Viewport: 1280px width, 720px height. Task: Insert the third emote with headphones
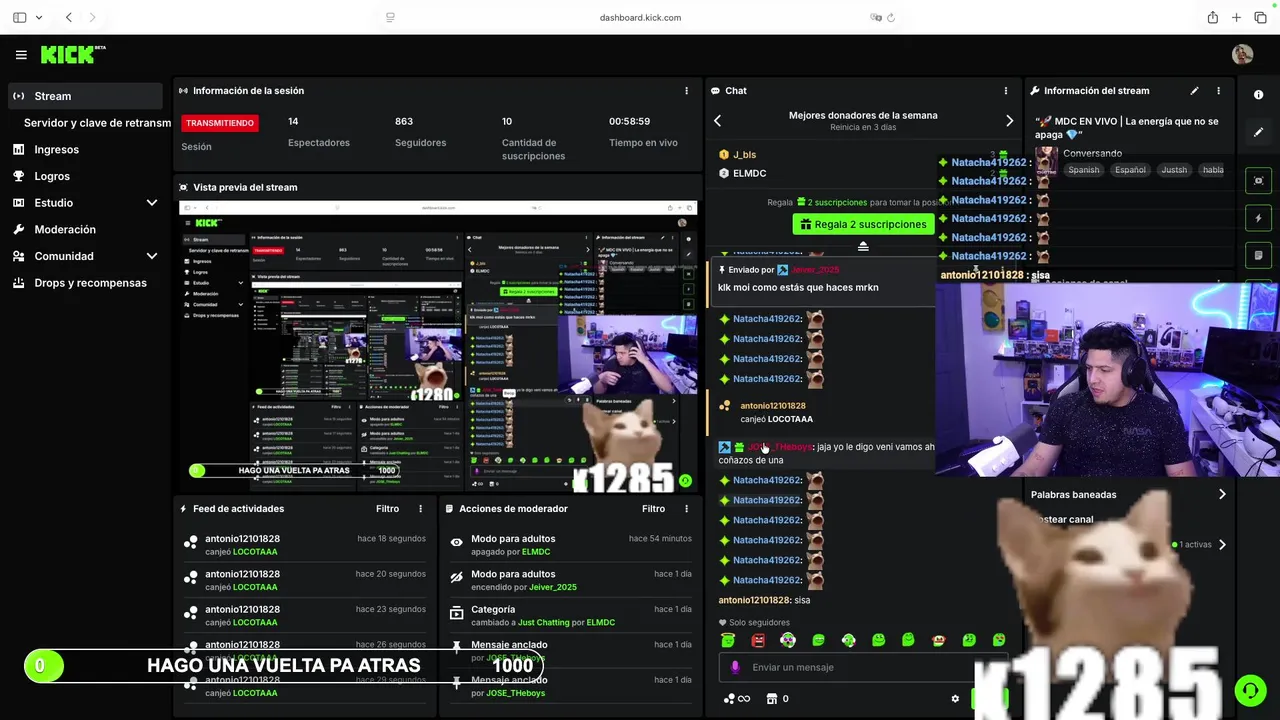coord(788,640)
